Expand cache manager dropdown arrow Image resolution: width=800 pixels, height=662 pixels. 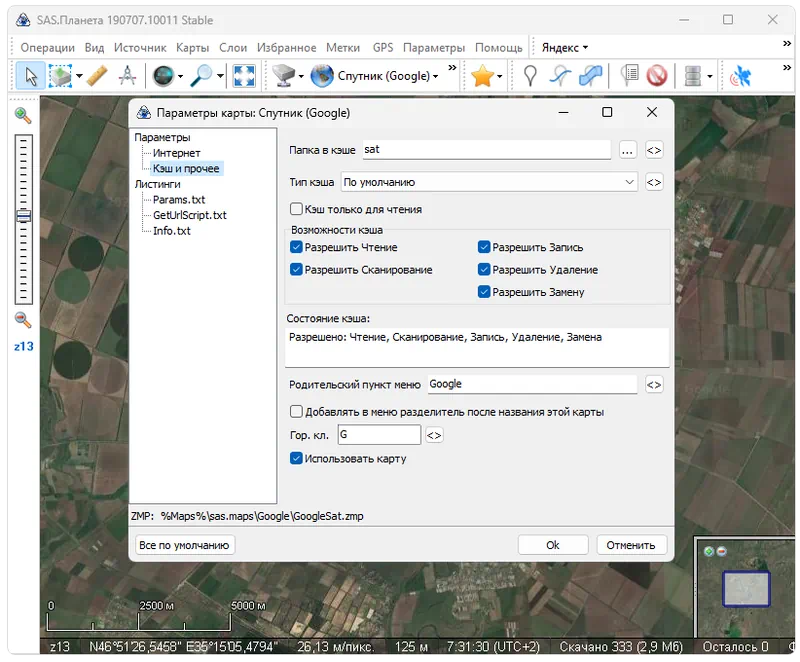click(x=710, y=77)
